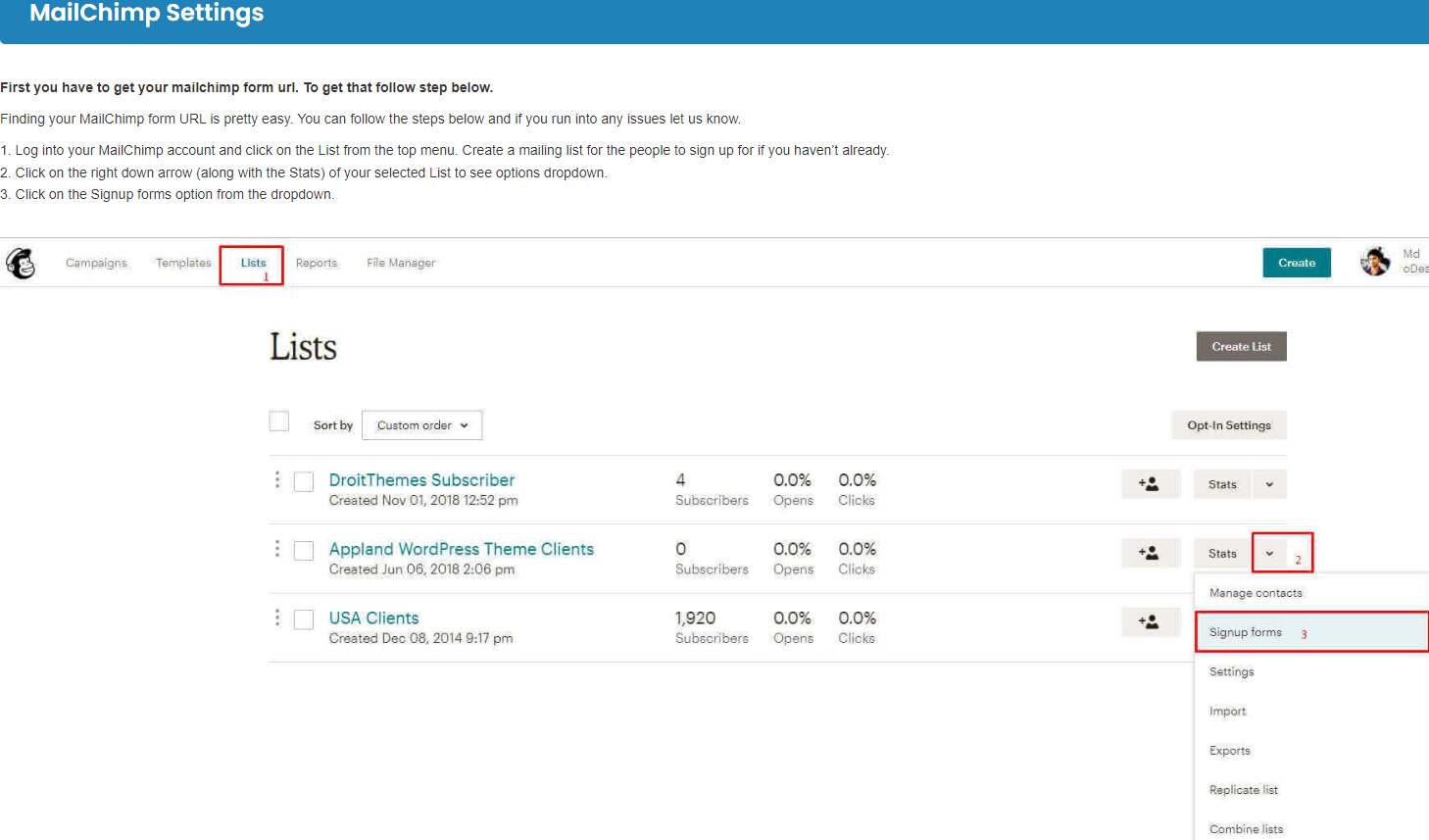Add contact to DroitThemes Subscriber list
This screenshot has height=840, width=1429.
[x=1151, y=484]
